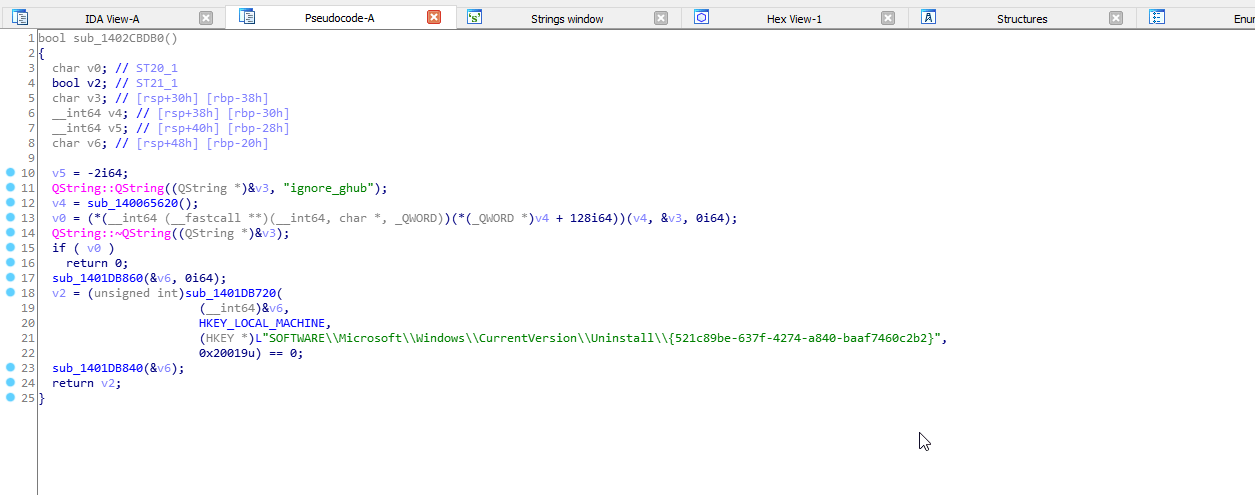
Task: Toggle breakpoint dot on line 18
Action: click(x=10, y=293)
